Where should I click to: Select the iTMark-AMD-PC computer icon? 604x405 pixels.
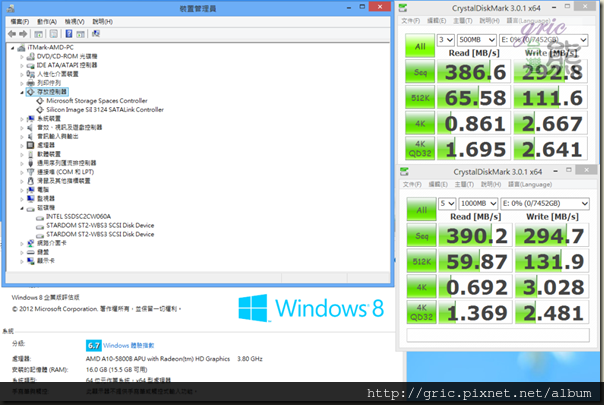click(21, 47)
